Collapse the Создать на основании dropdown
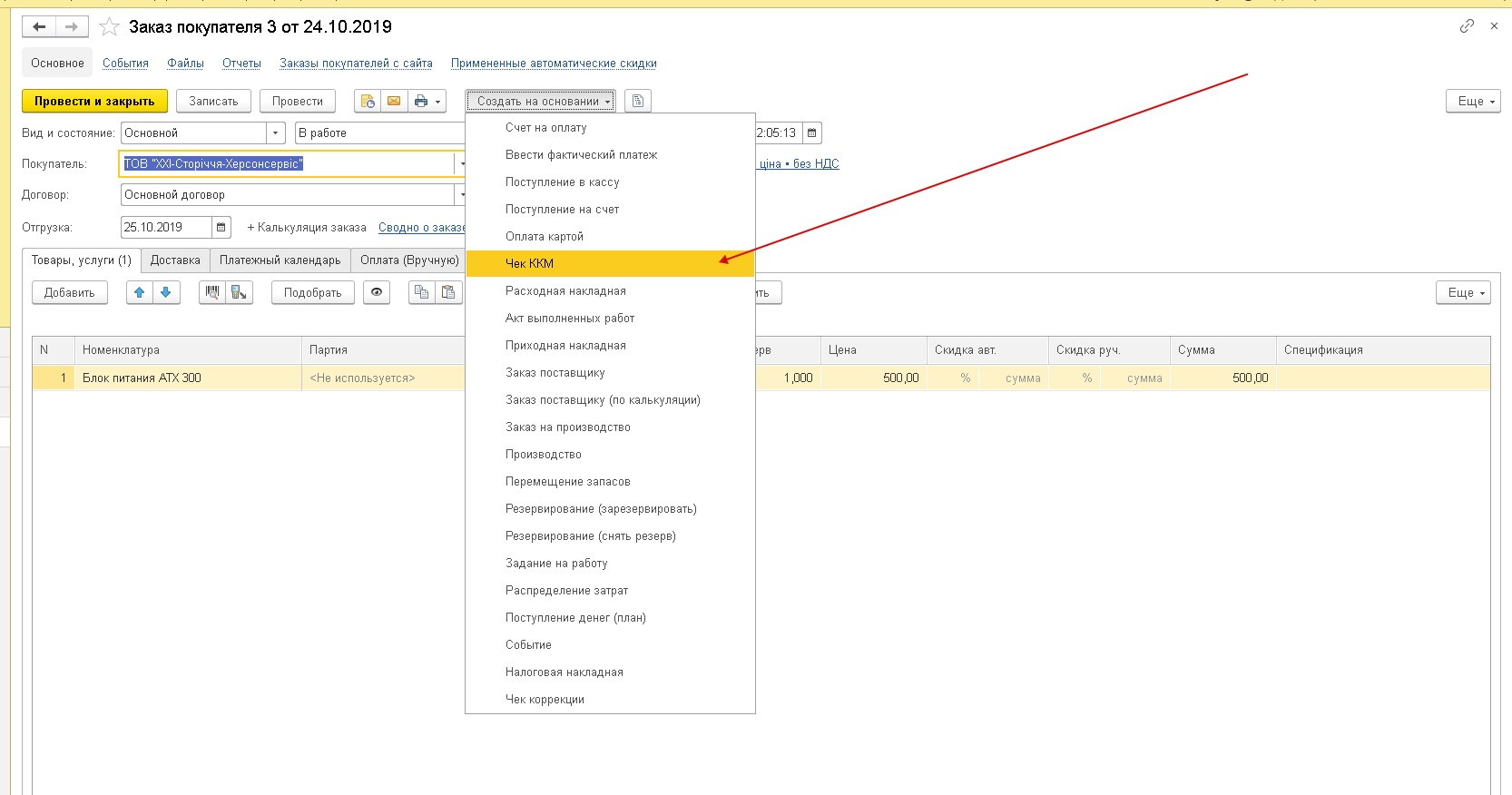 (541, 101)
